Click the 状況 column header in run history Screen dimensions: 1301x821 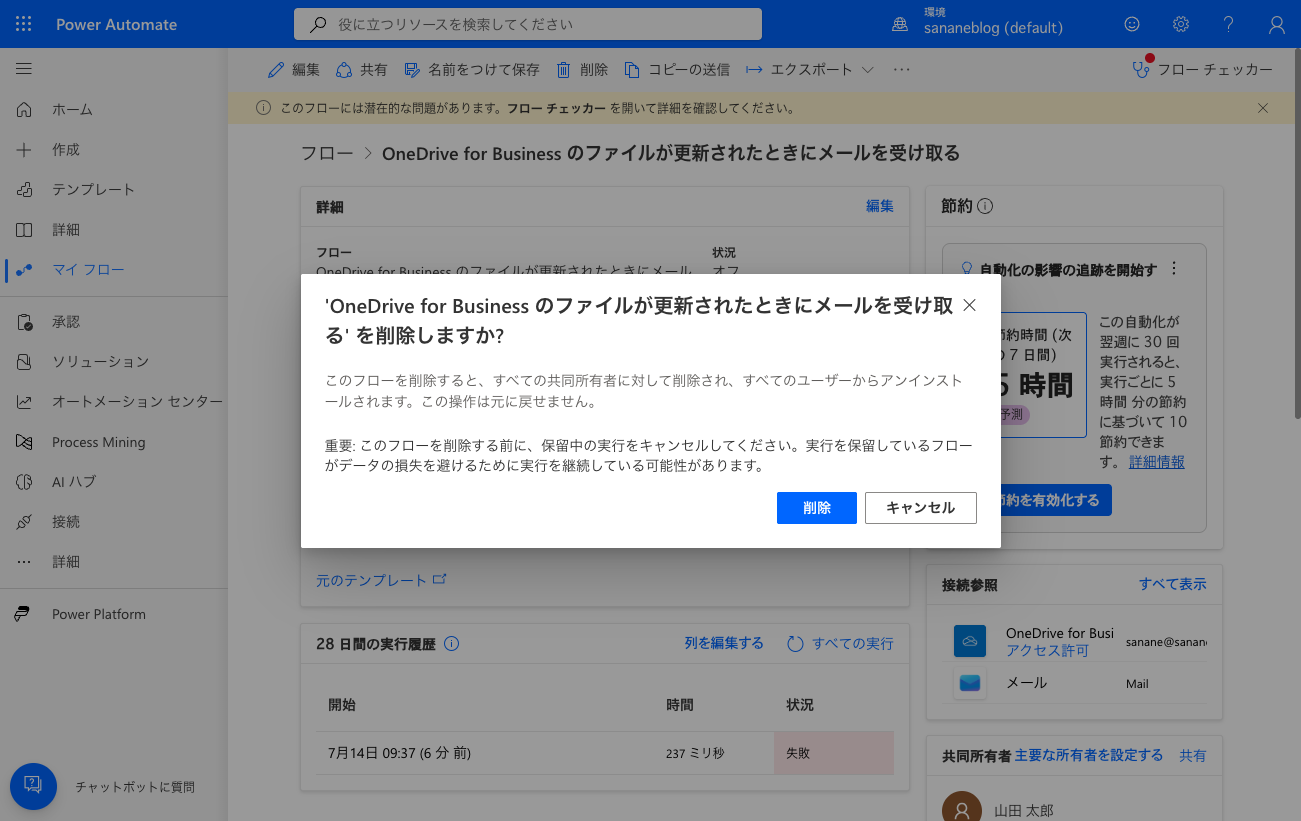pos(800,705)
